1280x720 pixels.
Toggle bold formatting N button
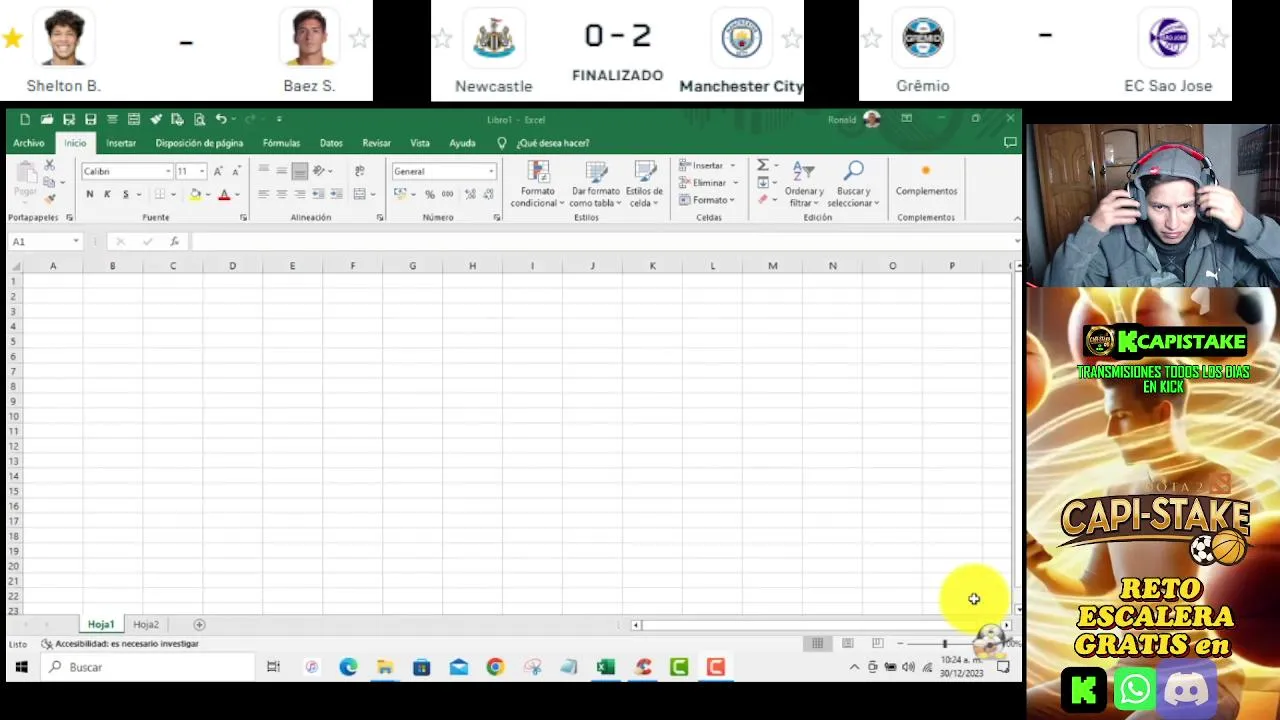[x=90, y=194]
